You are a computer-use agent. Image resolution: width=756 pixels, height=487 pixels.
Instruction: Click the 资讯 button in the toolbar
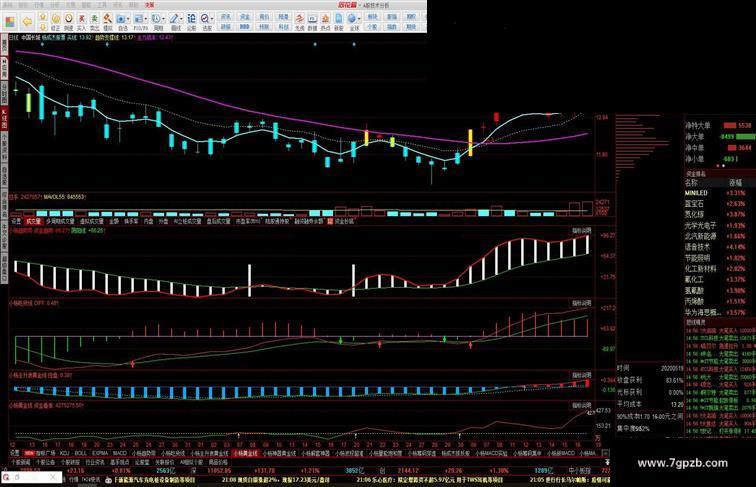pyautogui.click(x=226, y=16)
